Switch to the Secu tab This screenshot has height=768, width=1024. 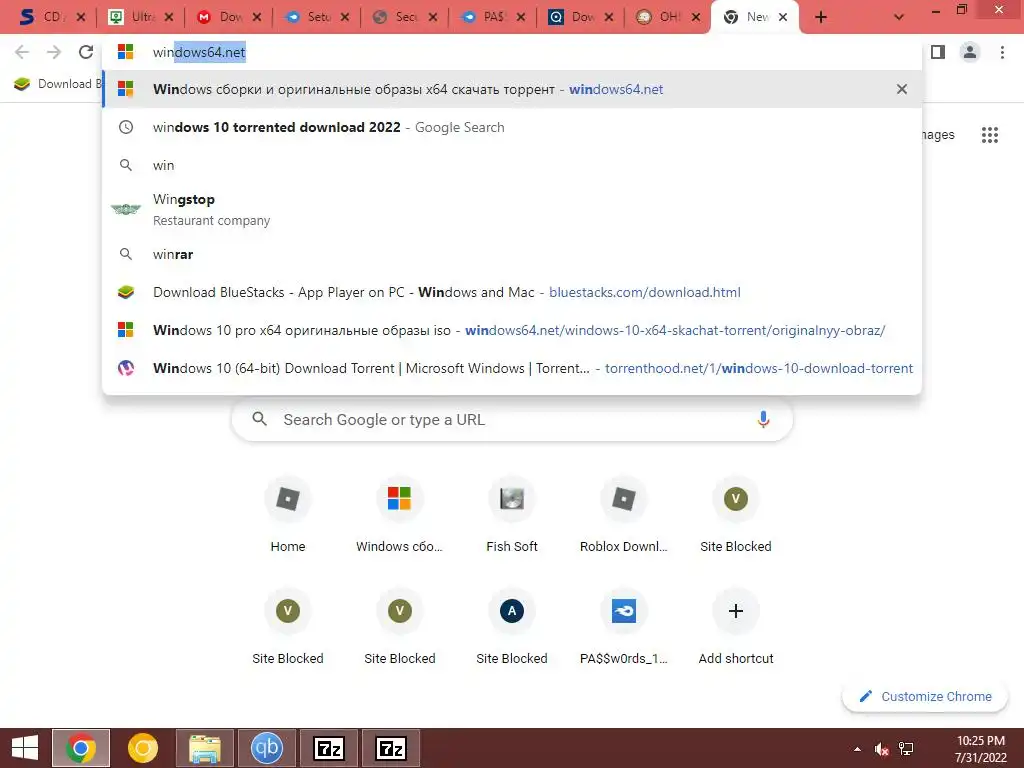click(x=398, y=17)
